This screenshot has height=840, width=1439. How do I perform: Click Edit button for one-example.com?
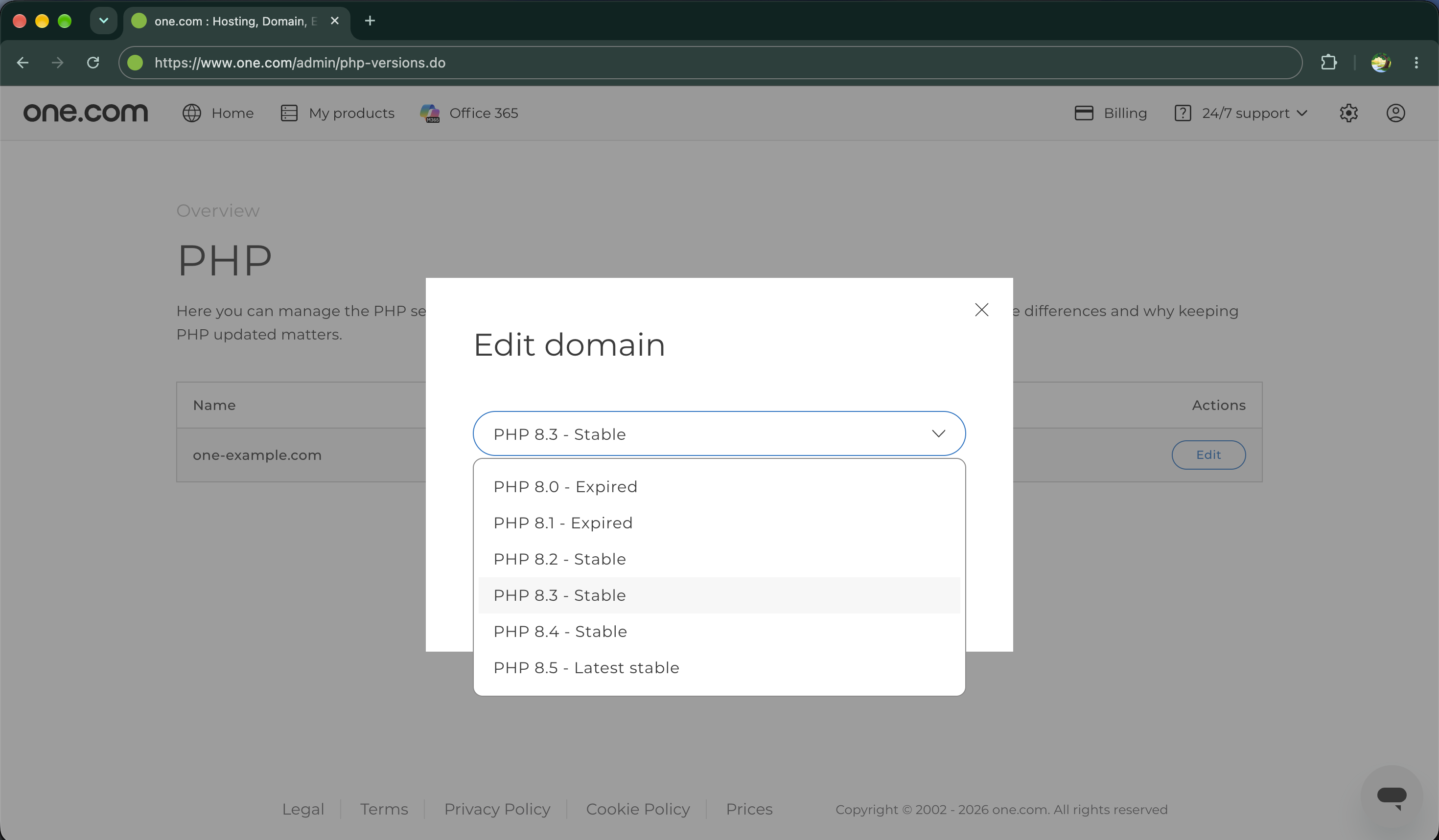tap(1208, 455)
